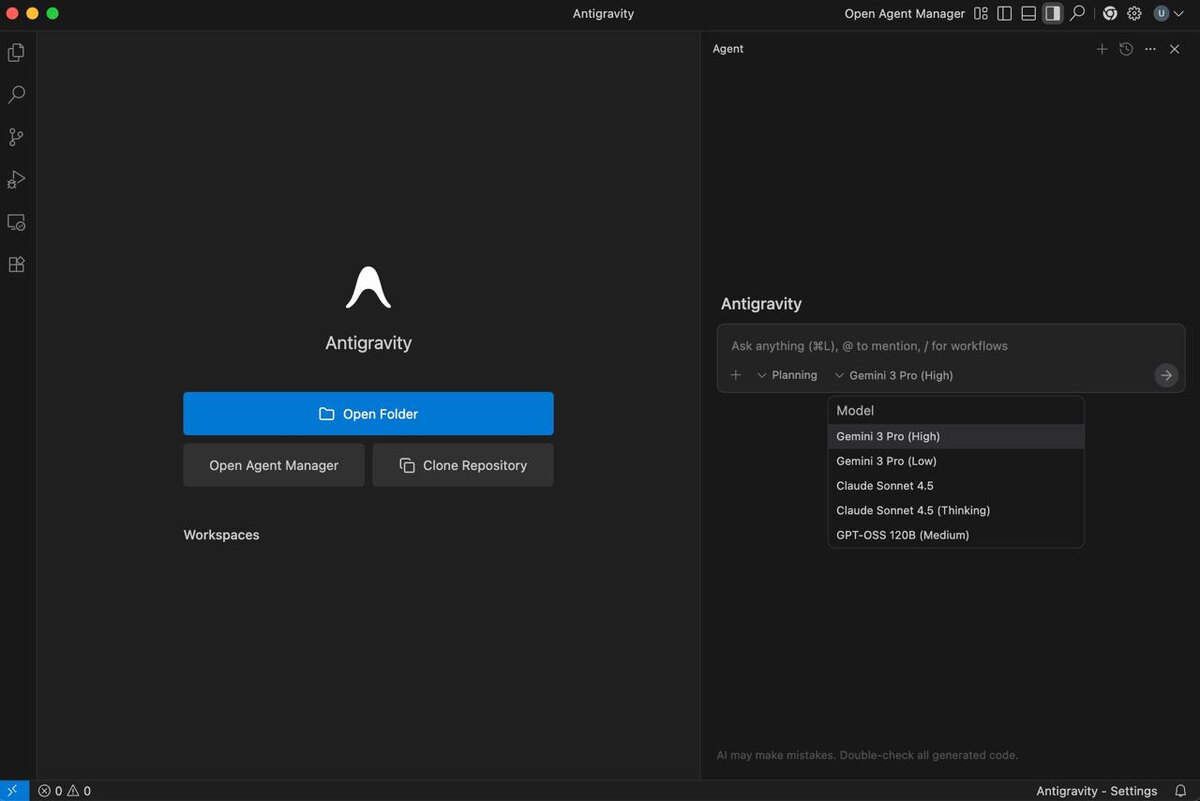
Task: Open the Search view in activity bar
Action: tap(16, 95)
